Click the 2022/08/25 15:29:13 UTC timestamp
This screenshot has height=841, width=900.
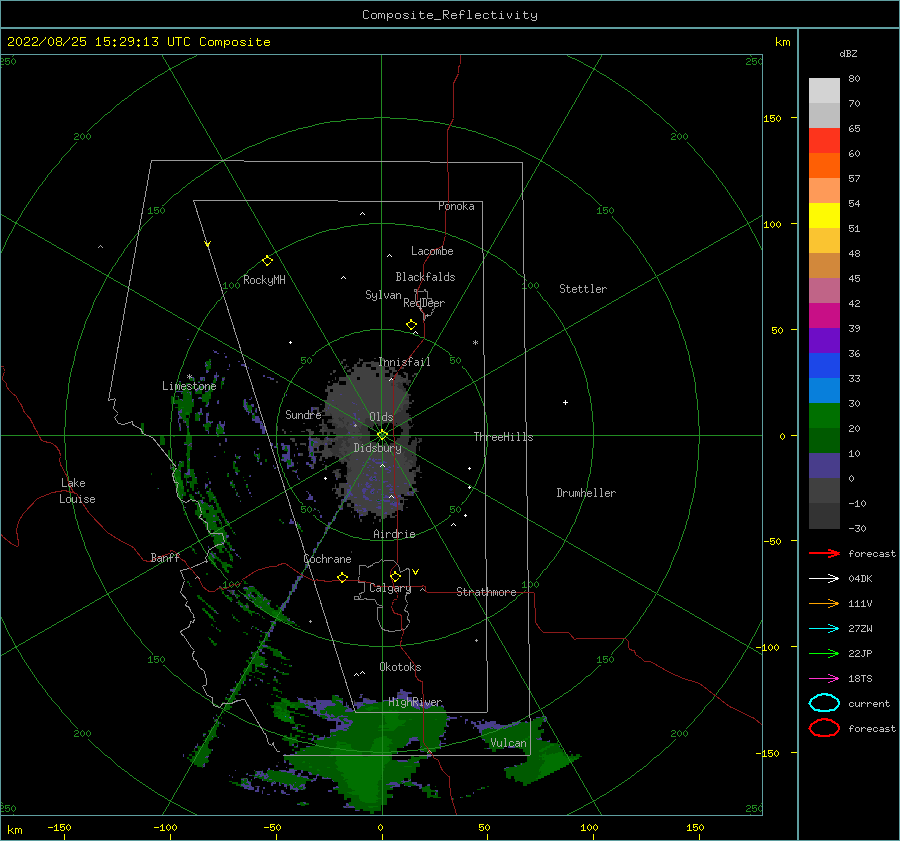tap(99, 42)
